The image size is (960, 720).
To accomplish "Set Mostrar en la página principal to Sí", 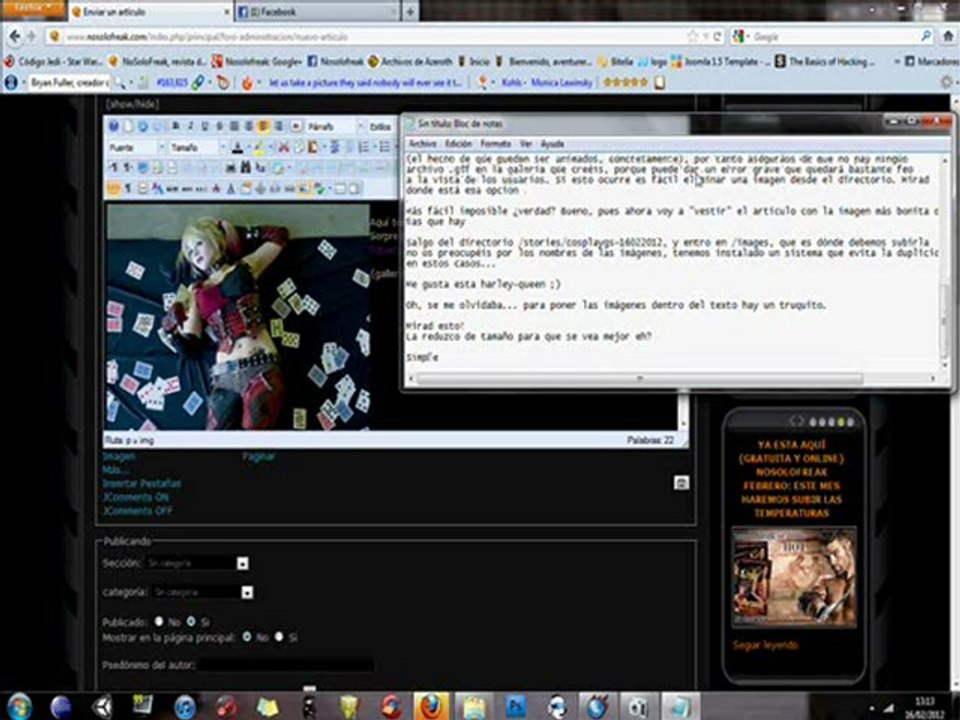I will 279,637.
